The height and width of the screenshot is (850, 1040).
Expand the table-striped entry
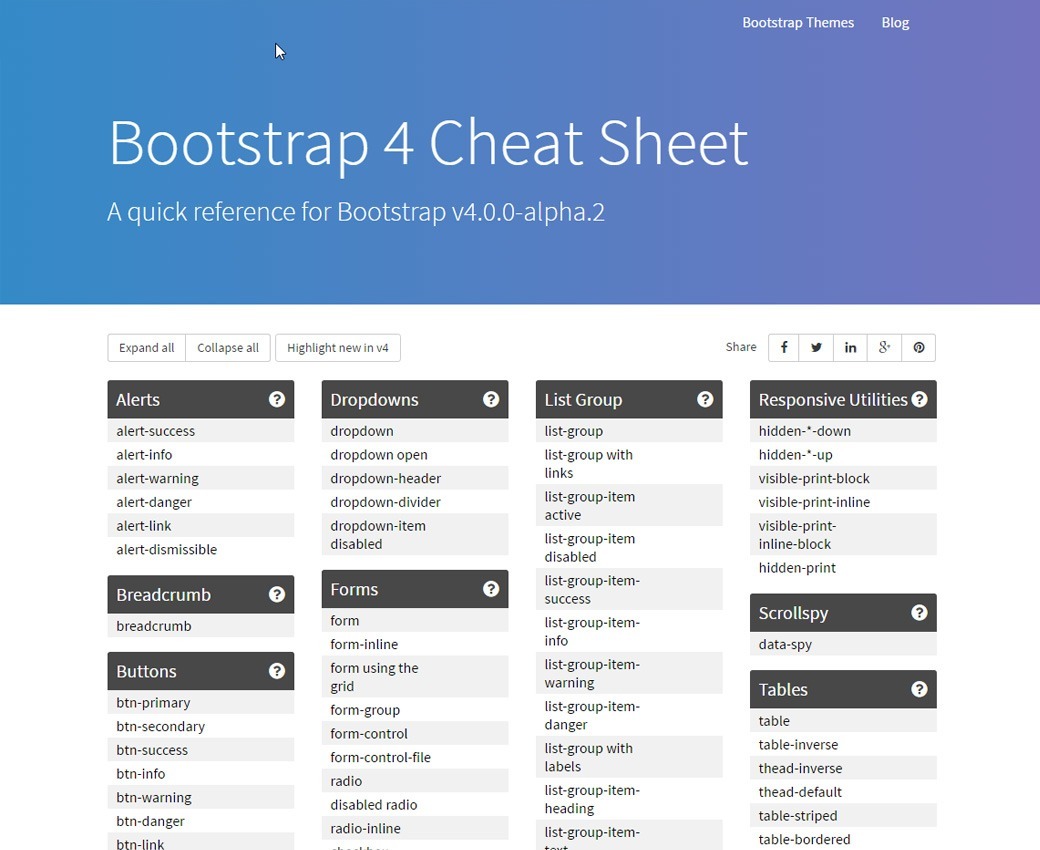point(797,816)
